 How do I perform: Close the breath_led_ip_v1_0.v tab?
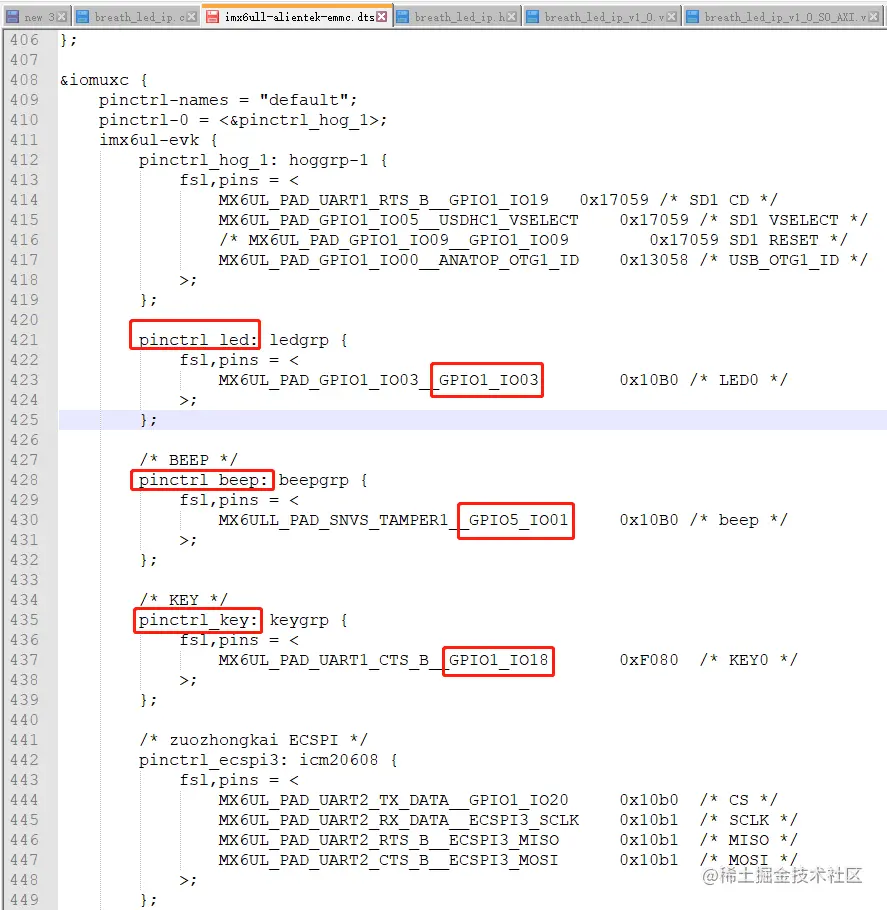tap(672, 17)
